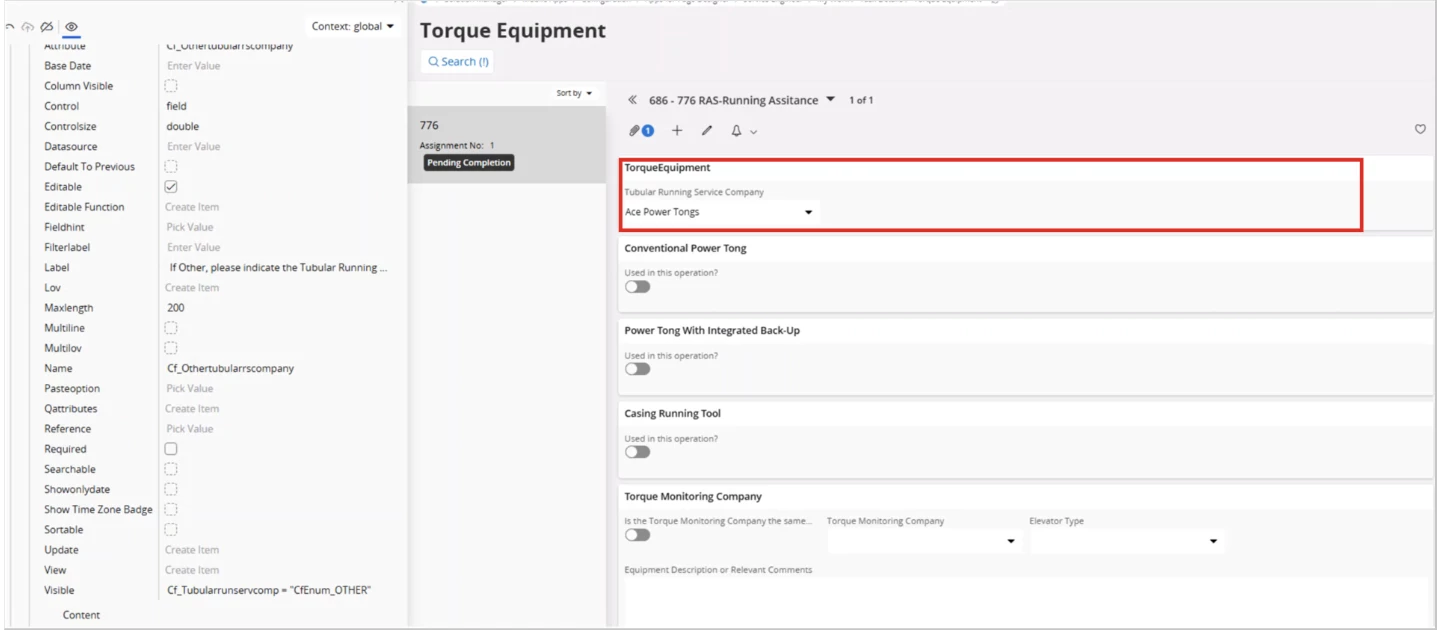Toggle Torque Monitoring Company same switch
The image size is (1437, 630).
(637, 535)
